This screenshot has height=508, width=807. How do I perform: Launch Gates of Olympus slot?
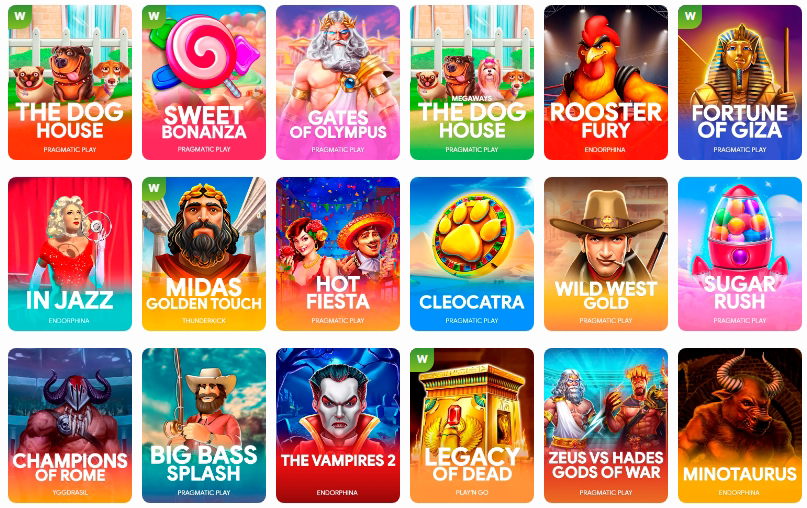[x=338, y=82]
